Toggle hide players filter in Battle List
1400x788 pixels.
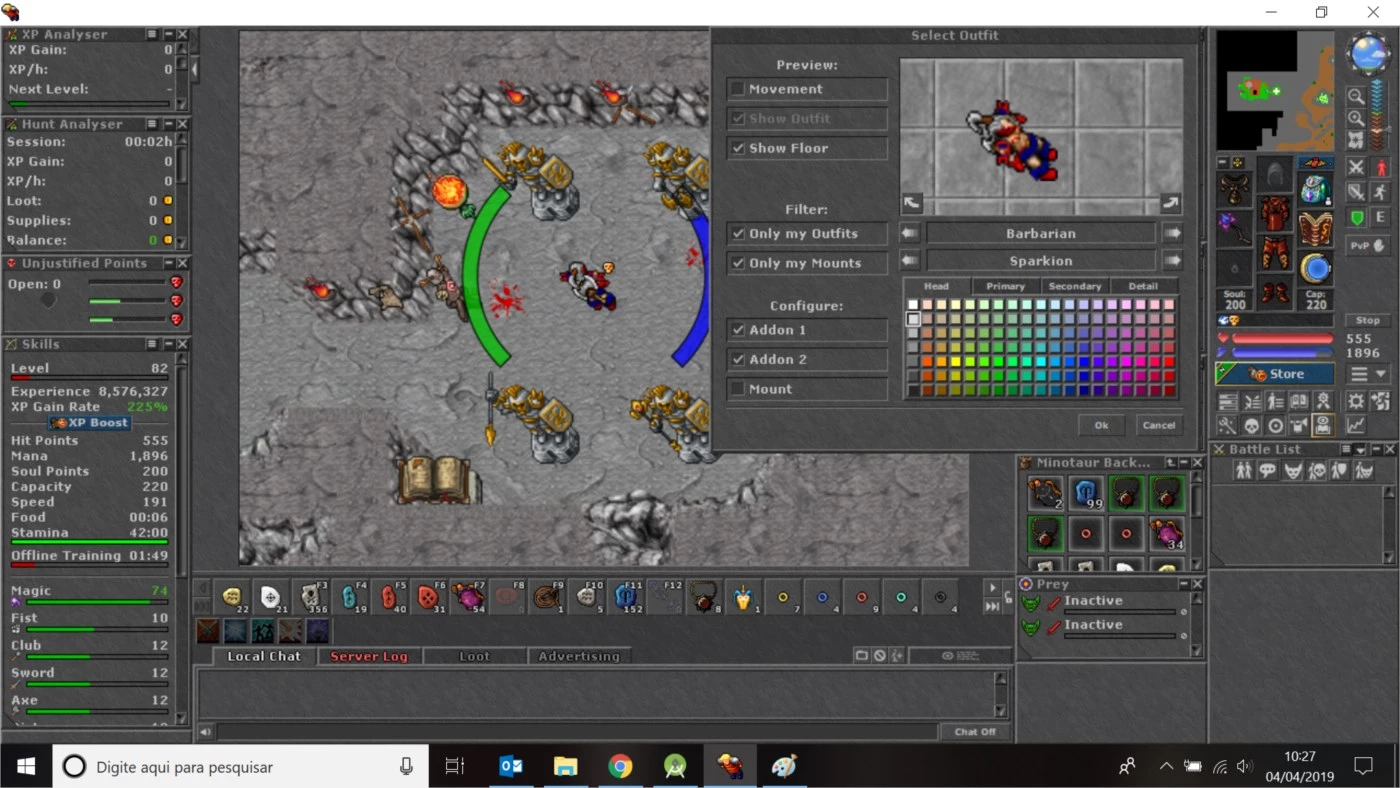pos(1244,470)
